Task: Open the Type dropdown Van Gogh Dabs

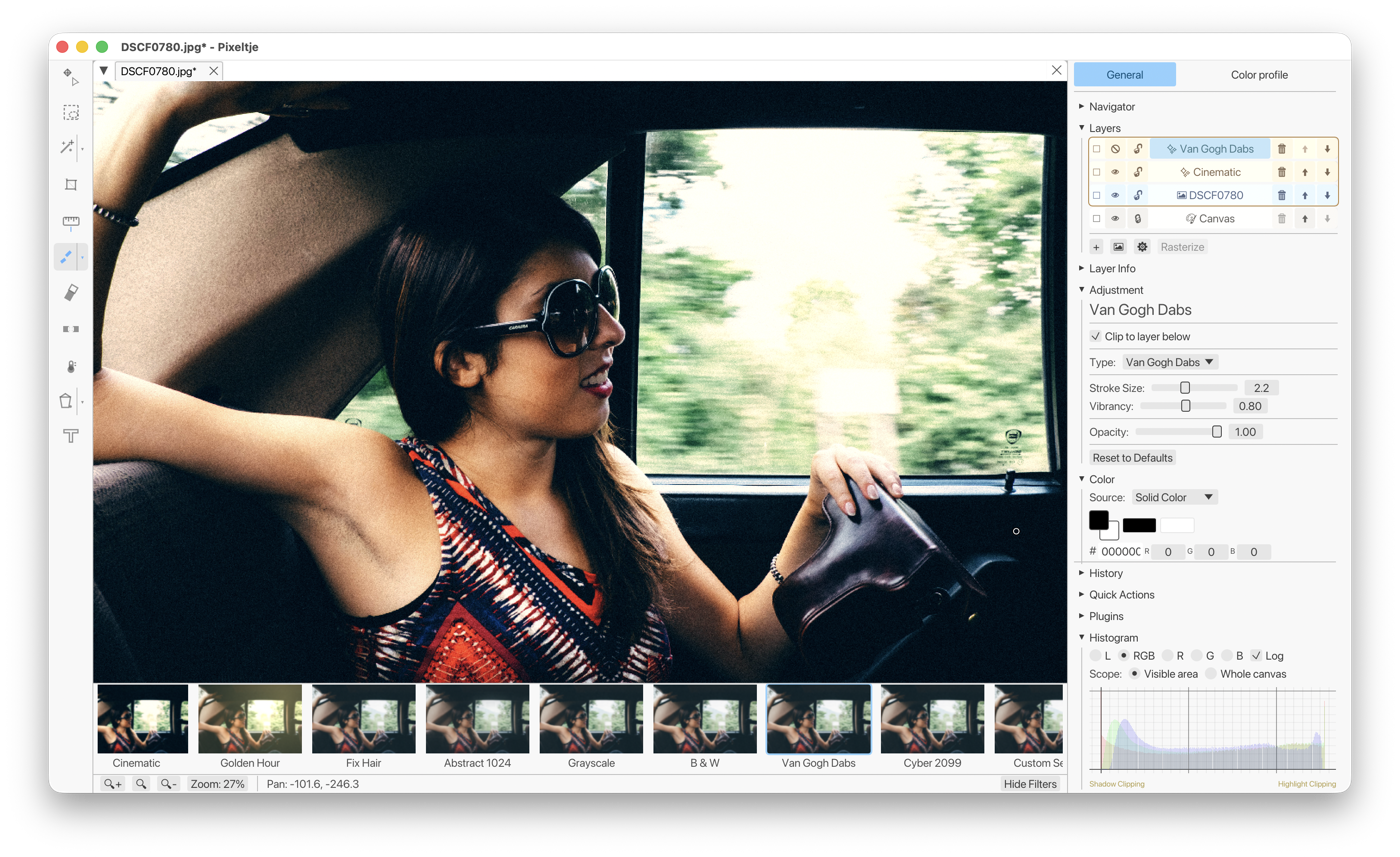Action: tap(1169, 362)
